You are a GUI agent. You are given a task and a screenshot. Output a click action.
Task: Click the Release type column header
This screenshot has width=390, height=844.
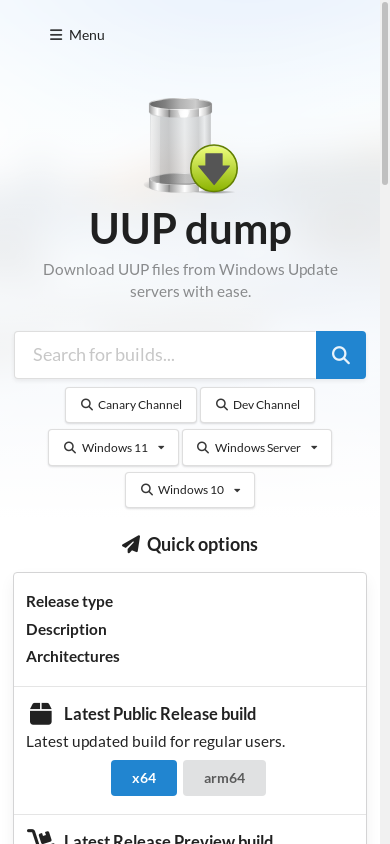tap(69, 601)
